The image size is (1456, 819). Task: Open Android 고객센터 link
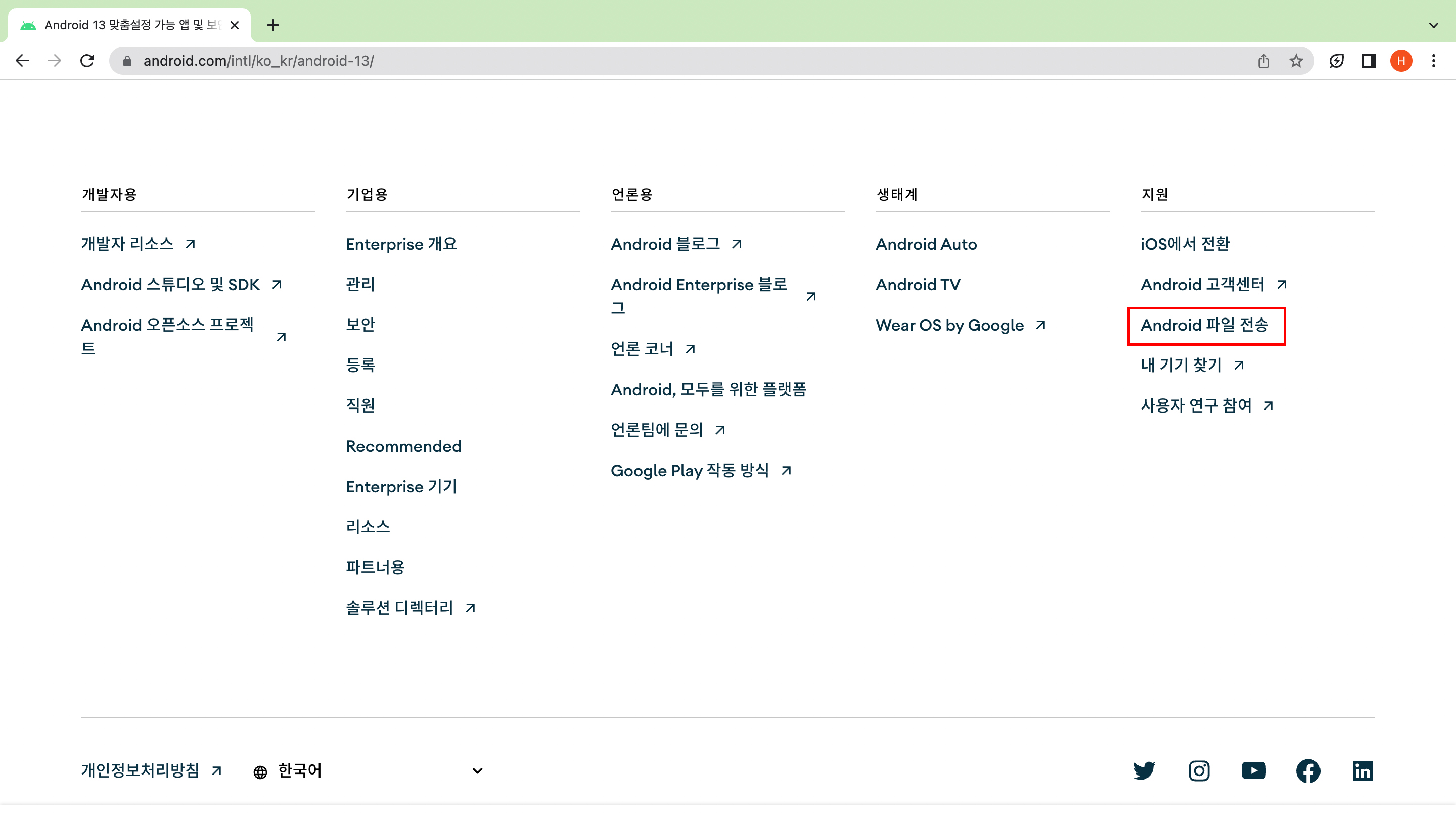1213,284
